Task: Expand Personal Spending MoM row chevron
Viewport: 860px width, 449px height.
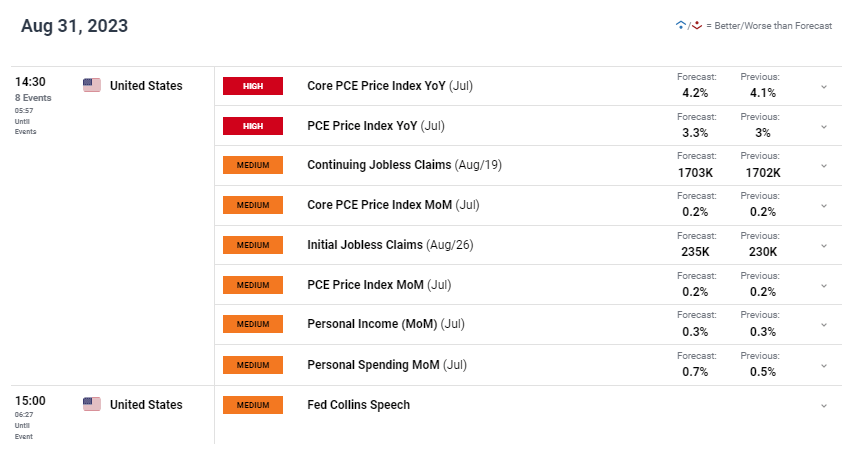Action: (x=824, y=366)
